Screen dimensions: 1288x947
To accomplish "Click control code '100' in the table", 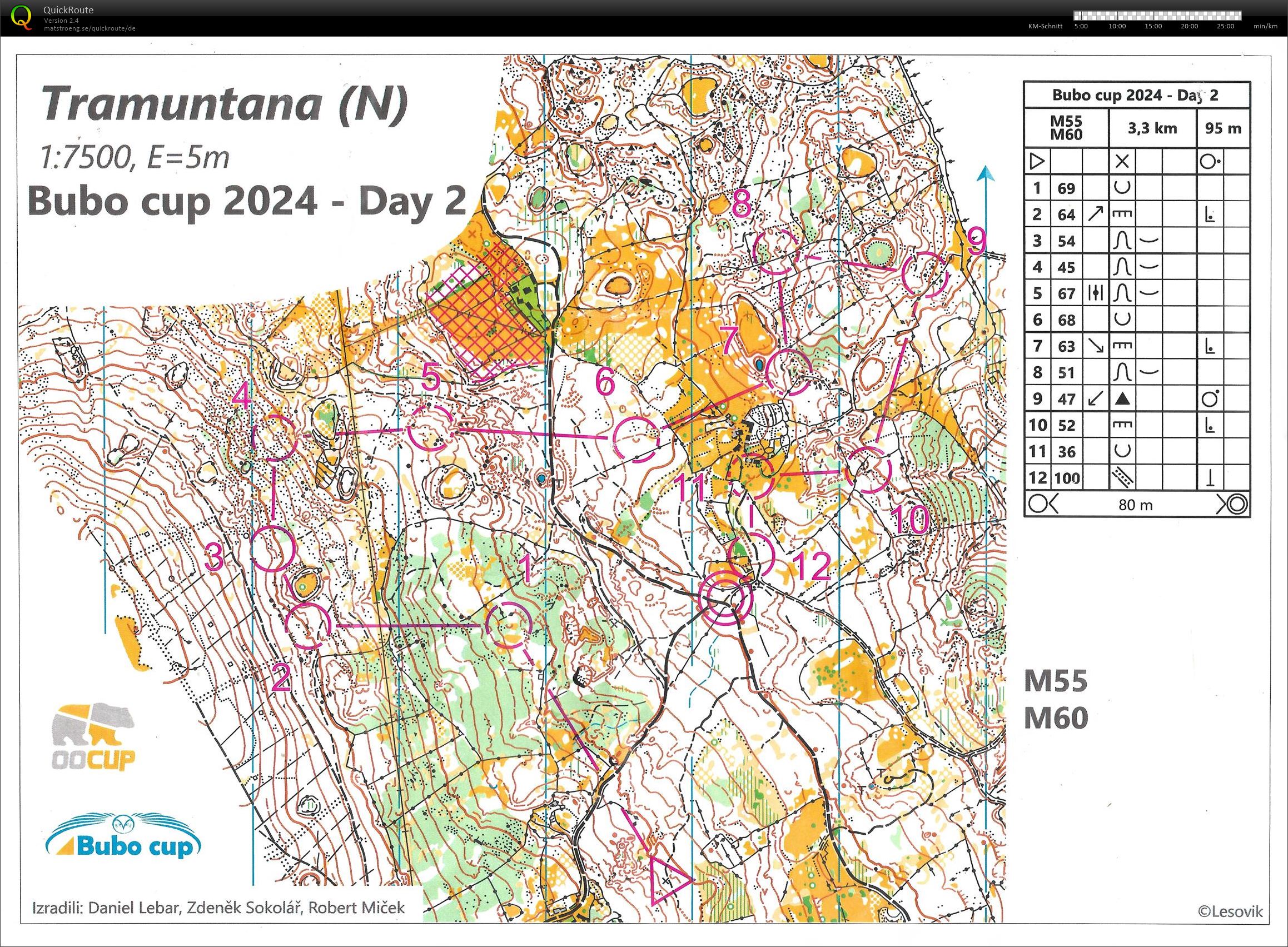I will tap(1067, 478).
